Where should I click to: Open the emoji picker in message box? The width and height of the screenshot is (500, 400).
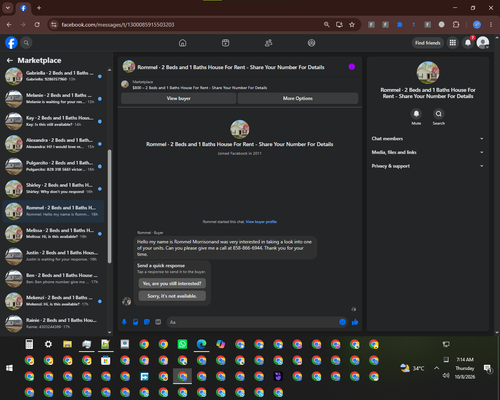(x=342, y=322)
